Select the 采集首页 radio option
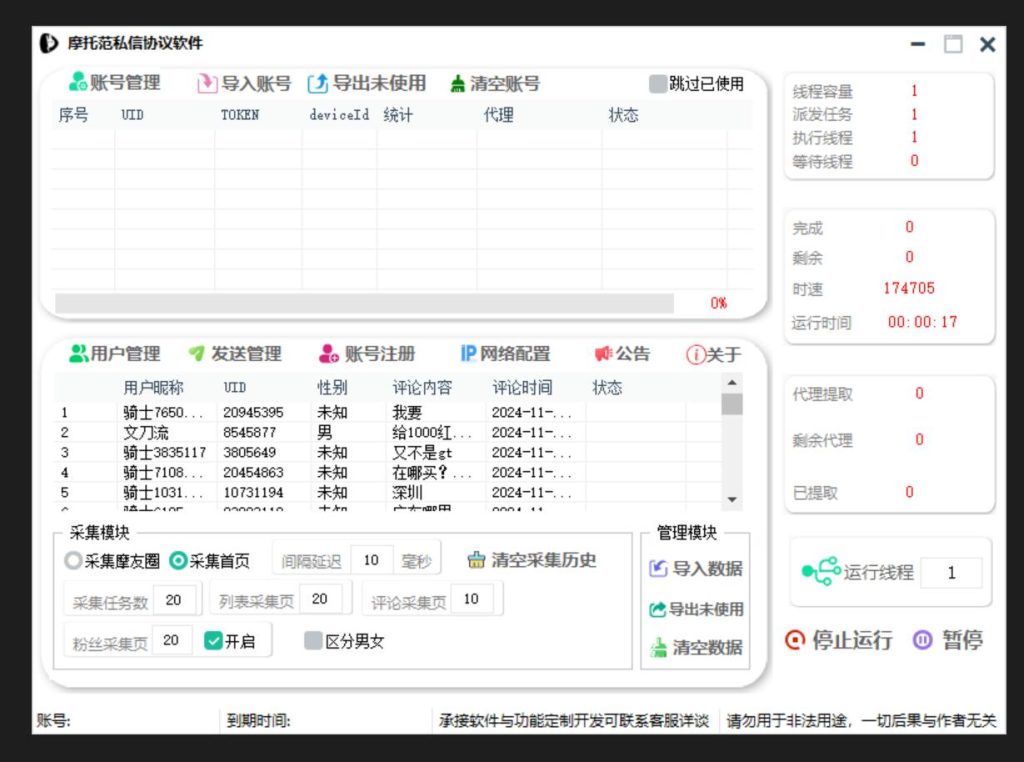Viewport: 1024px width, 762px height. click(179, 561)
